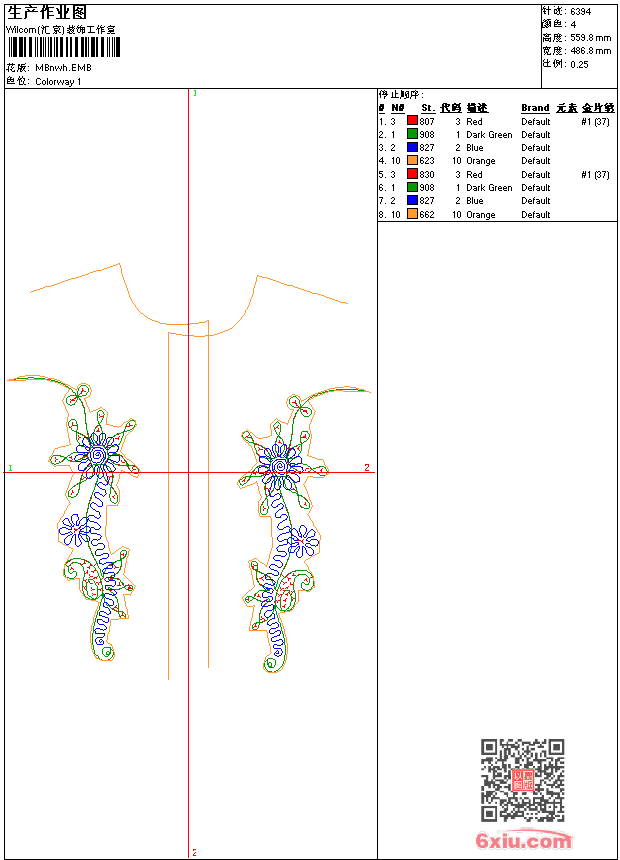Click the stitch value 807
Viewport: 620px width, 860px height.
[x=427, y=122]
